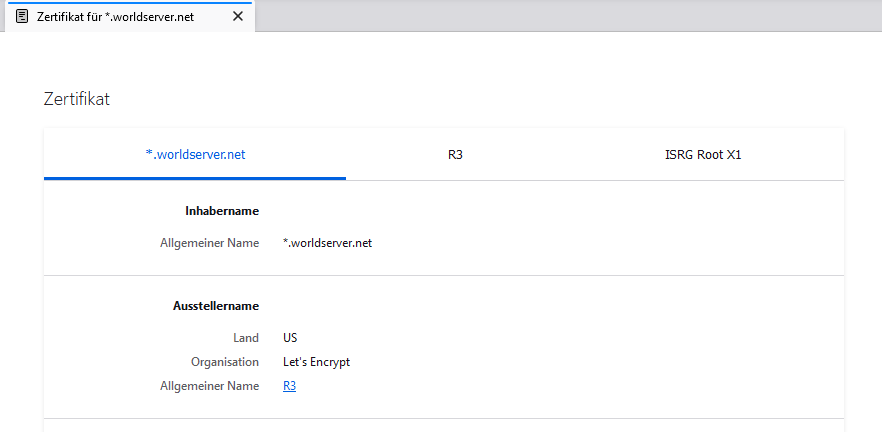
Task: Open the R3 certificate tab
Action: (x=455, y=155)
